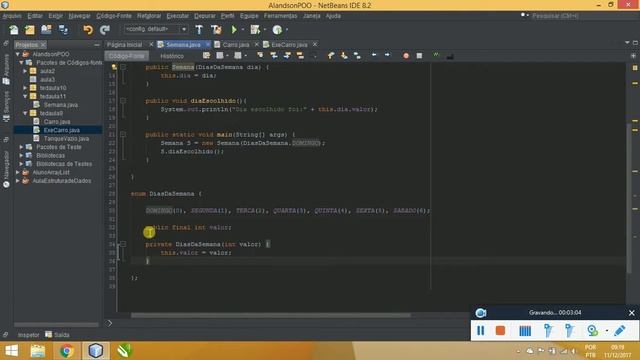Open the Navegar menu

tap(79, 16)
